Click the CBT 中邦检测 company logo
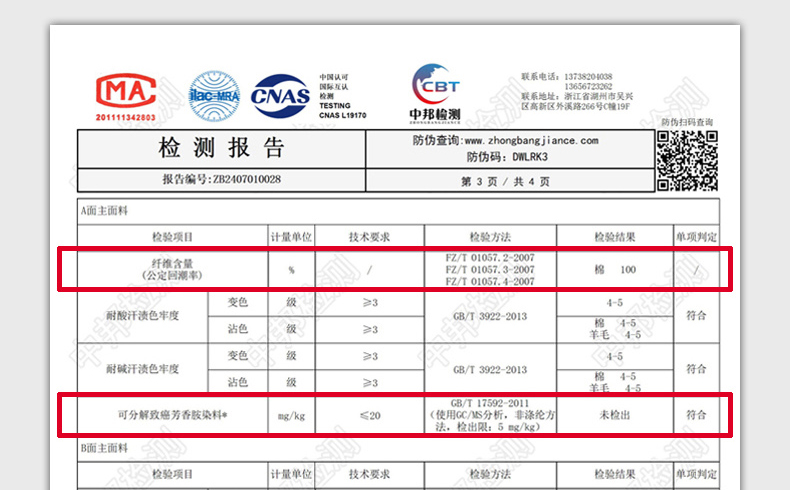This screenshot has height=490, width=790. coord(436,94)
